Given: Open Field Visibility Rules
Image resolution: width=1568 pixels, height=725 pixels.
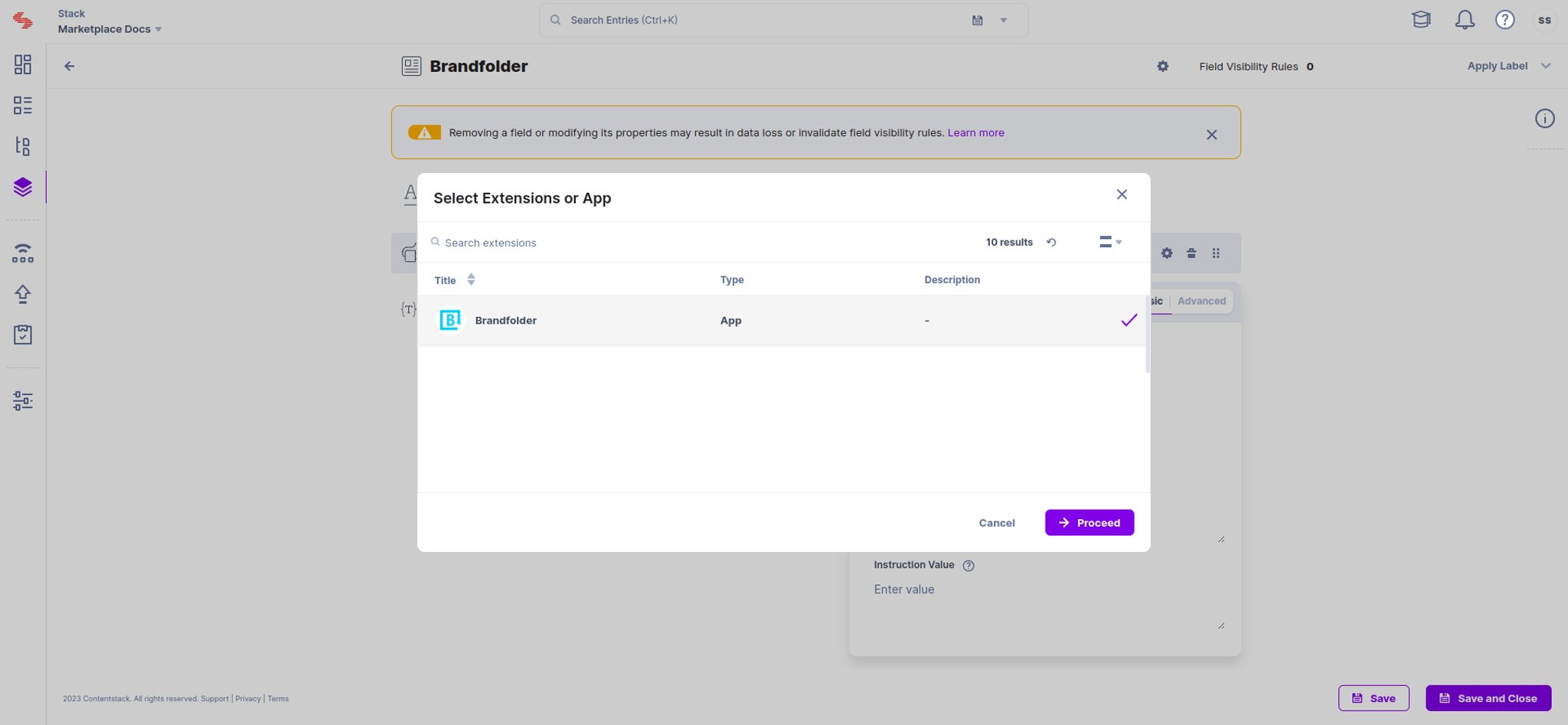Looking at the screenshot, I should pos(1256,67).
